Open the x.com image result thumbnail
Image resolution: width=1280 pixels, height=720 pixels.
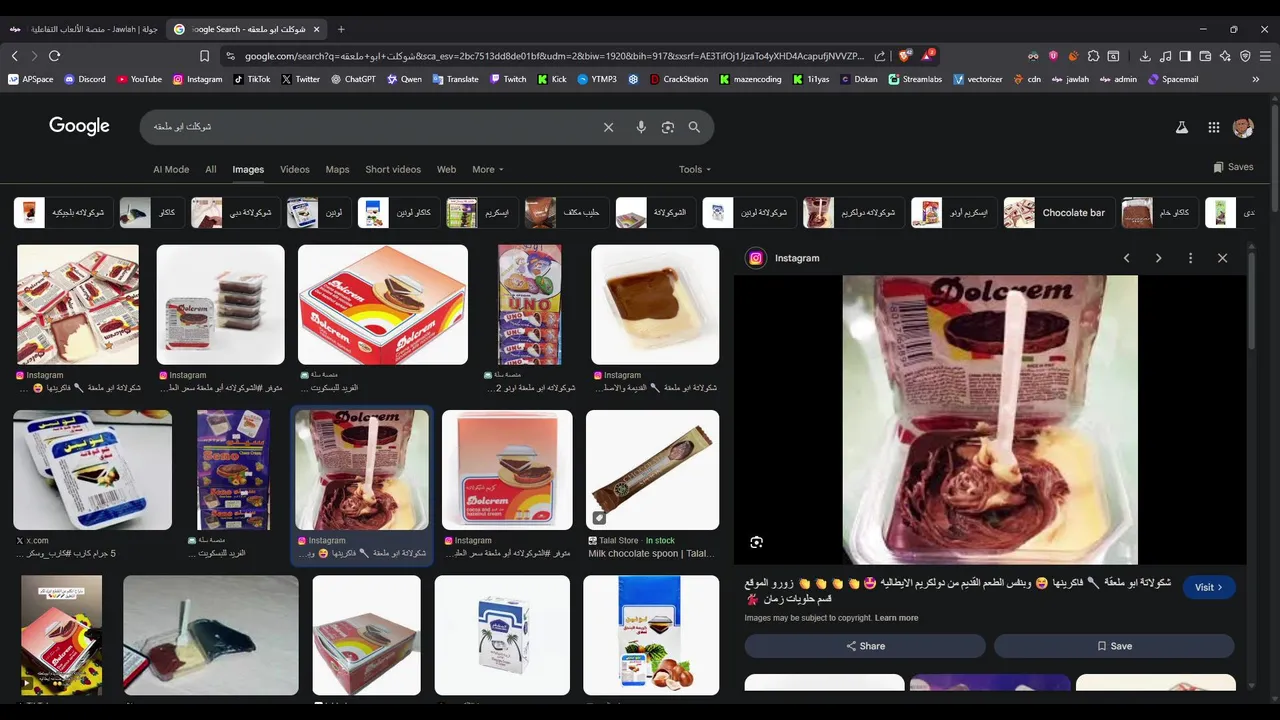92,470
